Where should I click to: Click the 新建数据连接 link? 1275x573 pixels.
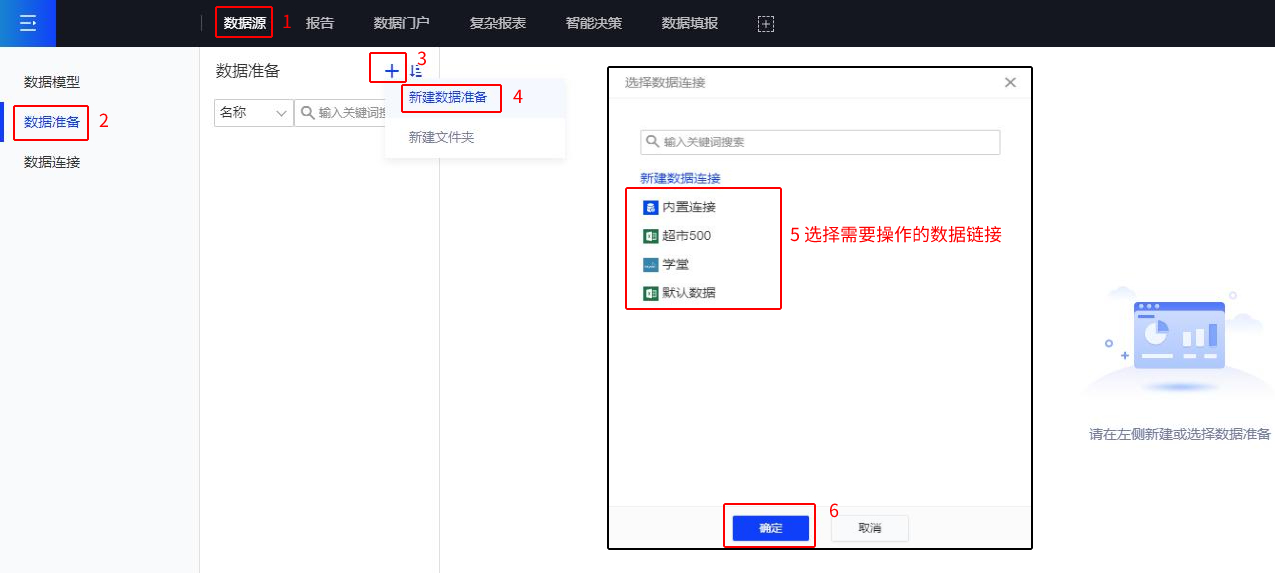click(680, 178)
